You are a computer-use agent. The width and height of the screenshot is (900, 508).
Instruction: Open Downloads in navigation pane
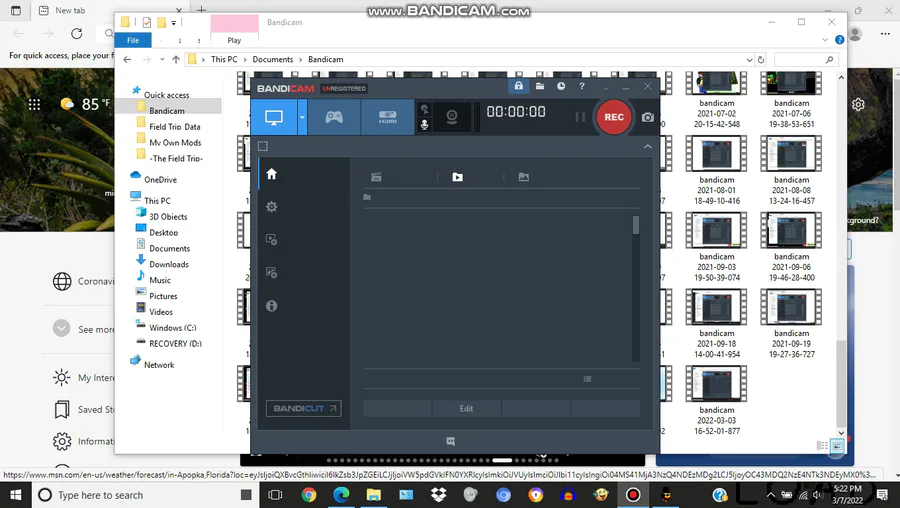click(169, 265)
